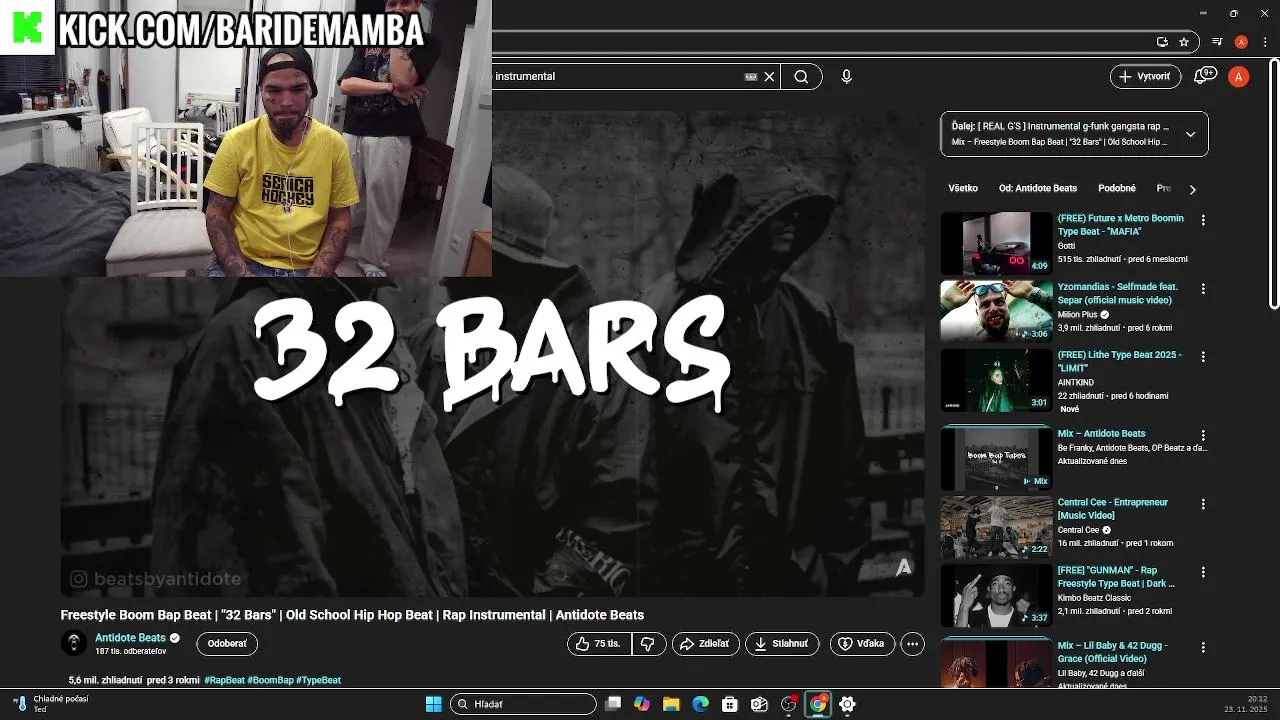Select the Všetko filter chip
The image size is (1280, 720).
pos(963,188)
